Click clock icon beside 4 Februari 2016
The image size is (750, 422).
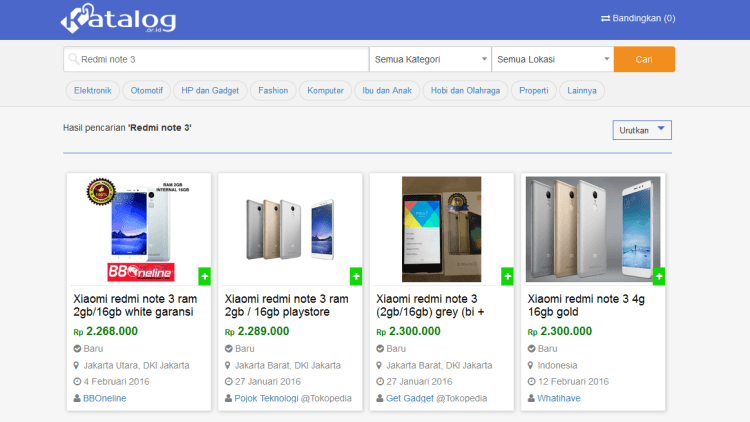(77, 381)
